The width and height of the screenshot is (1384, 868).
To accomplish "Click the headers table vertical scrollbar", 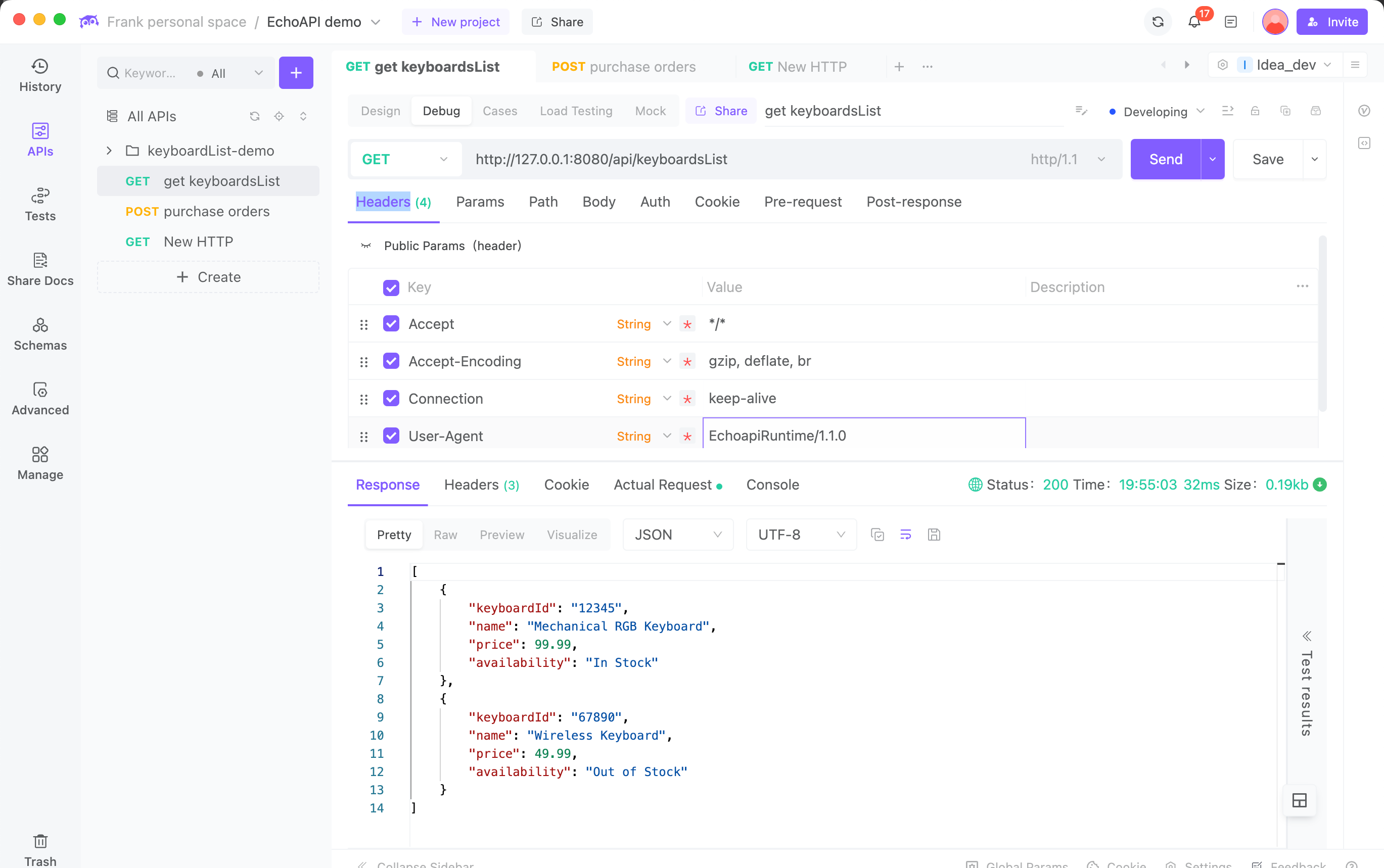I will [1322, 324].
